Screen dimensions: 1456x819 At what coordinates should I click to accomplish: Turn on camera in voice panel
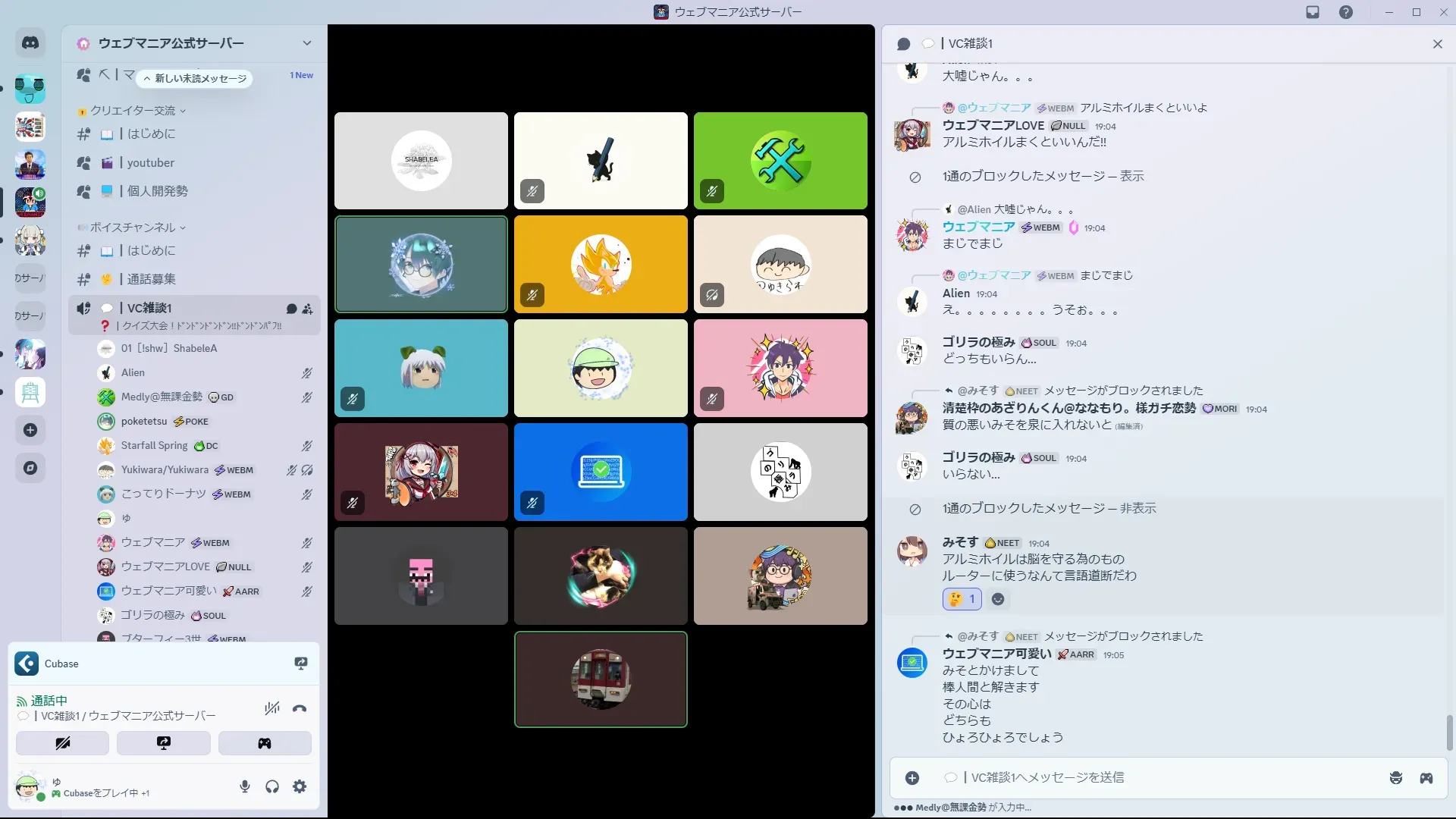coord(62,743)
